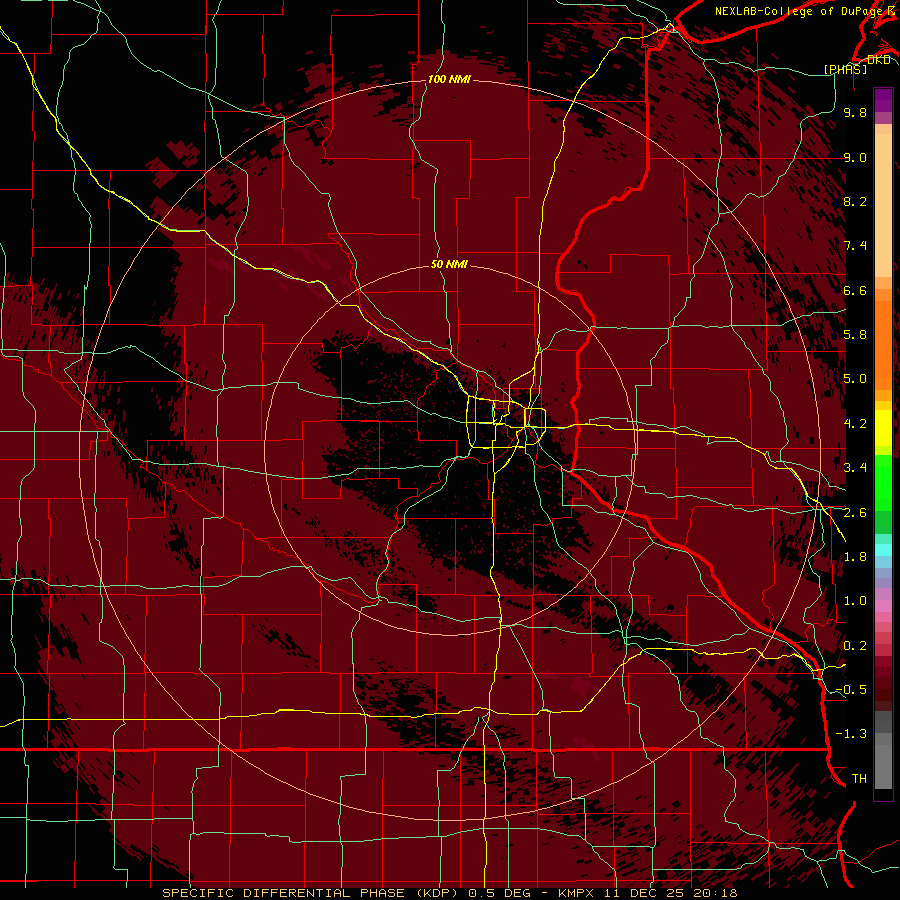Image resolution: width=900 pixels, height=900 pixels.
Task: Click the 8.2 value on the color scale
Action: click(855, 202)
